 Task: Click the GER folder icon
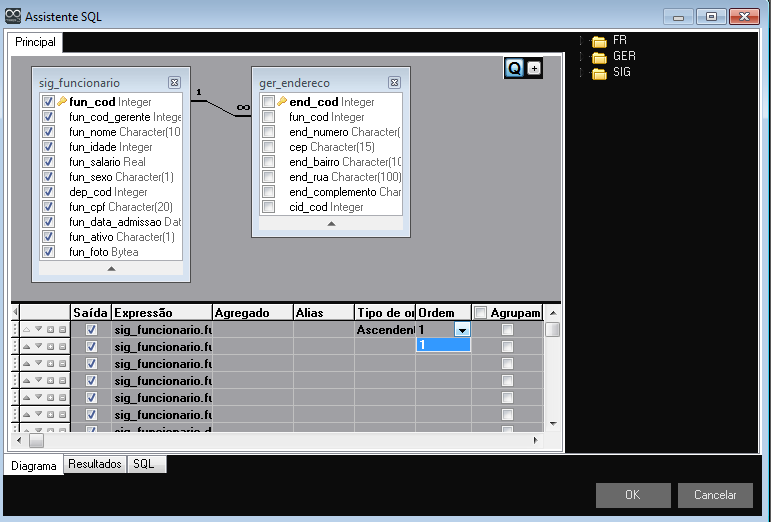tap(599, 57)
